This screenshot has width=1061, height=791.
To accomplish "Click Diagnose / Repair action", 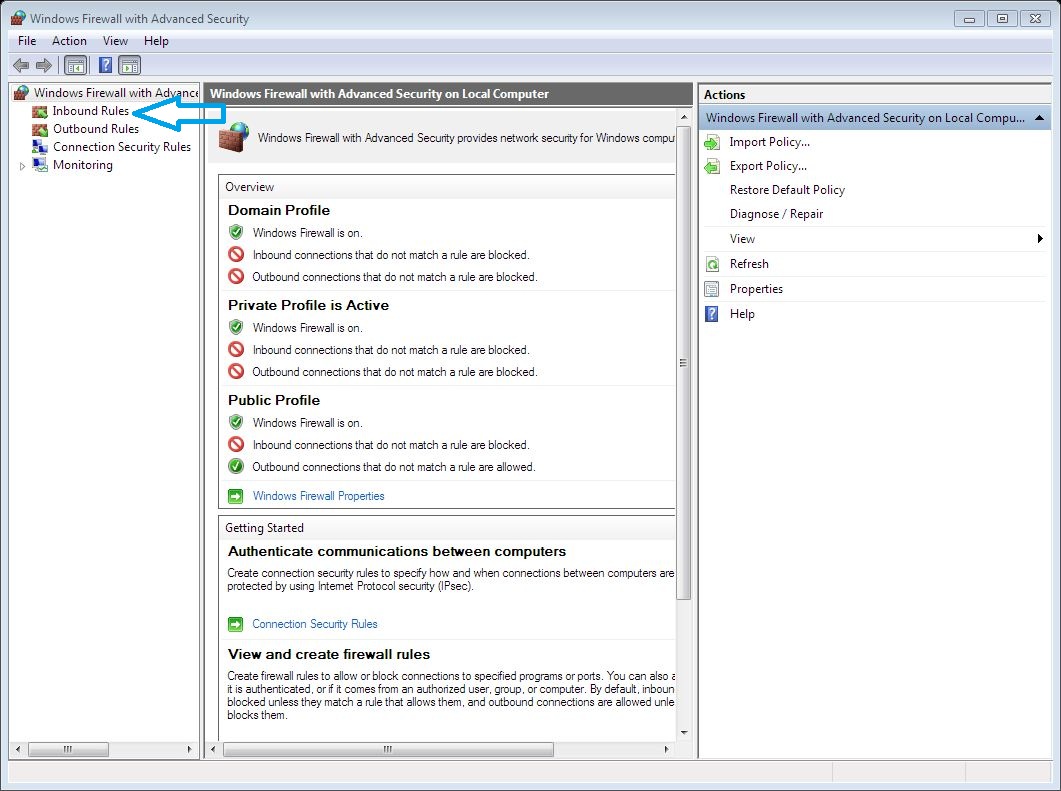I will [x=776, y=214].
